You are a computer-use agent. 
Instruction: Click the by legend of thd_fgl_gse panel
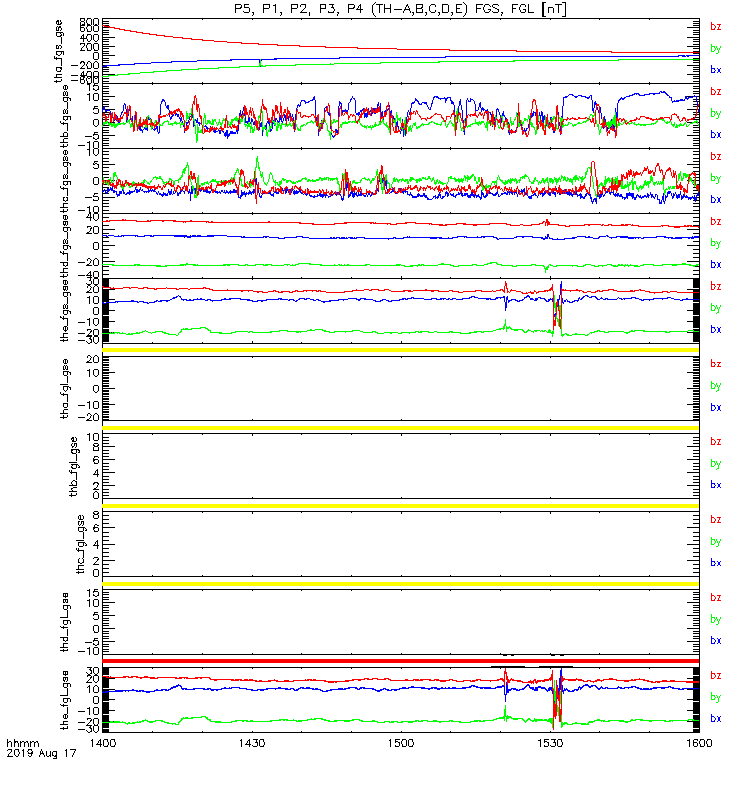[716, 619]
